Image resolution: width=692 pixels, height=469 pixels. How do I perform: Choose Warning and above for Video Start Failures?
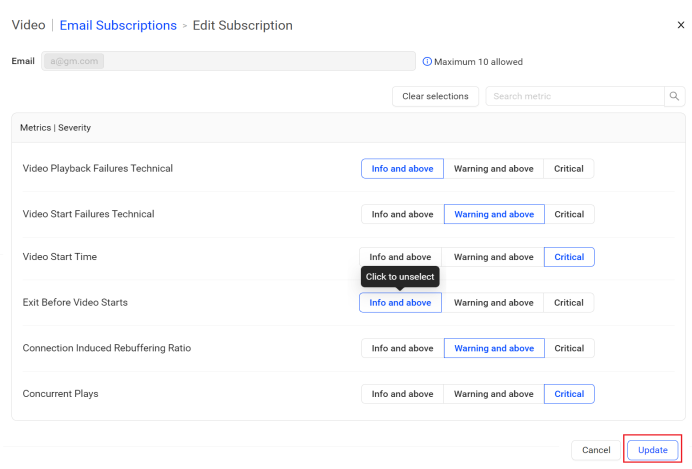(494, 214)
